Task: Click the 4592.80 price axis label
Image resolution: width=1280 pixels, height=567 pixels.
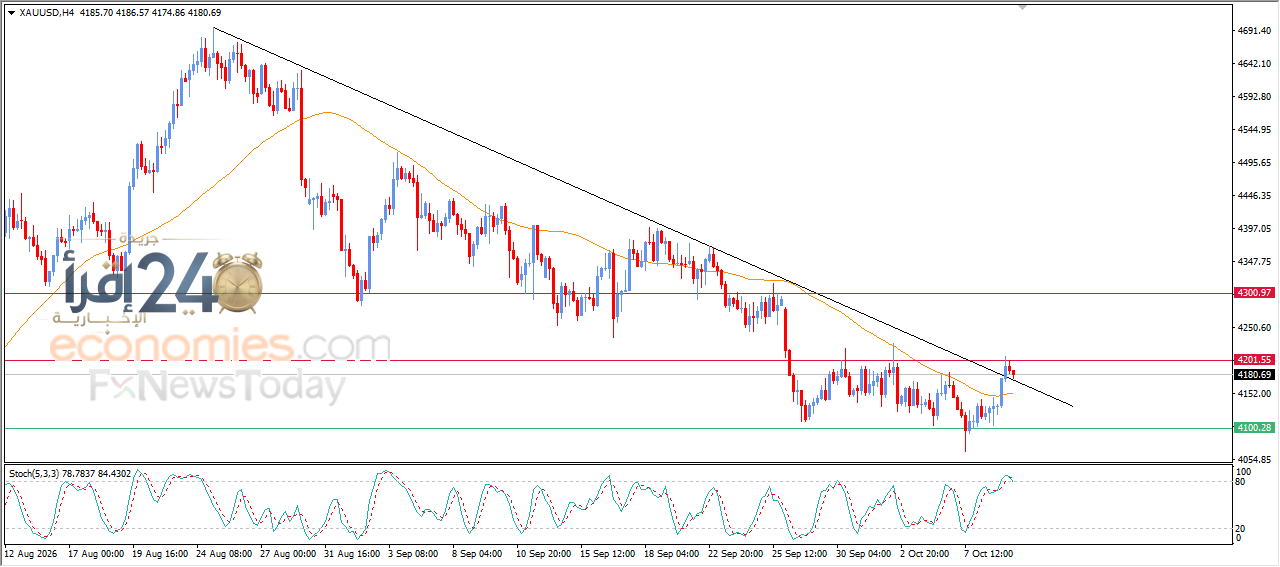Action: 1254,97
